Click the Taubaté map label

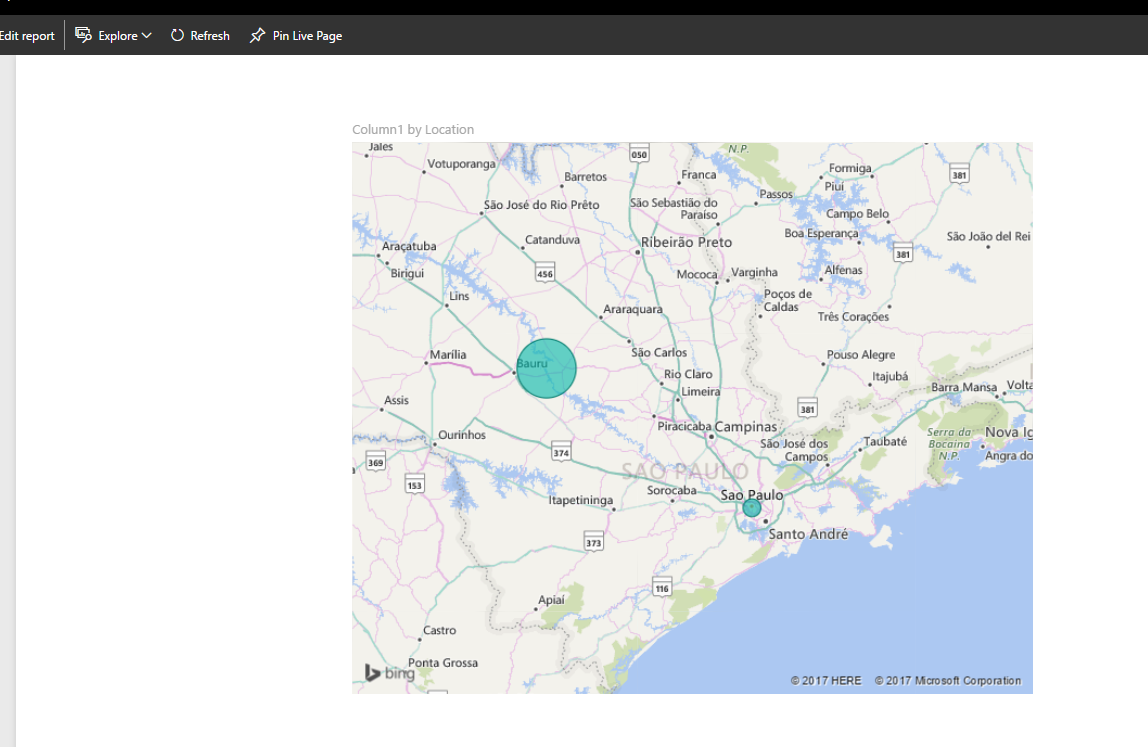[885, 442]
